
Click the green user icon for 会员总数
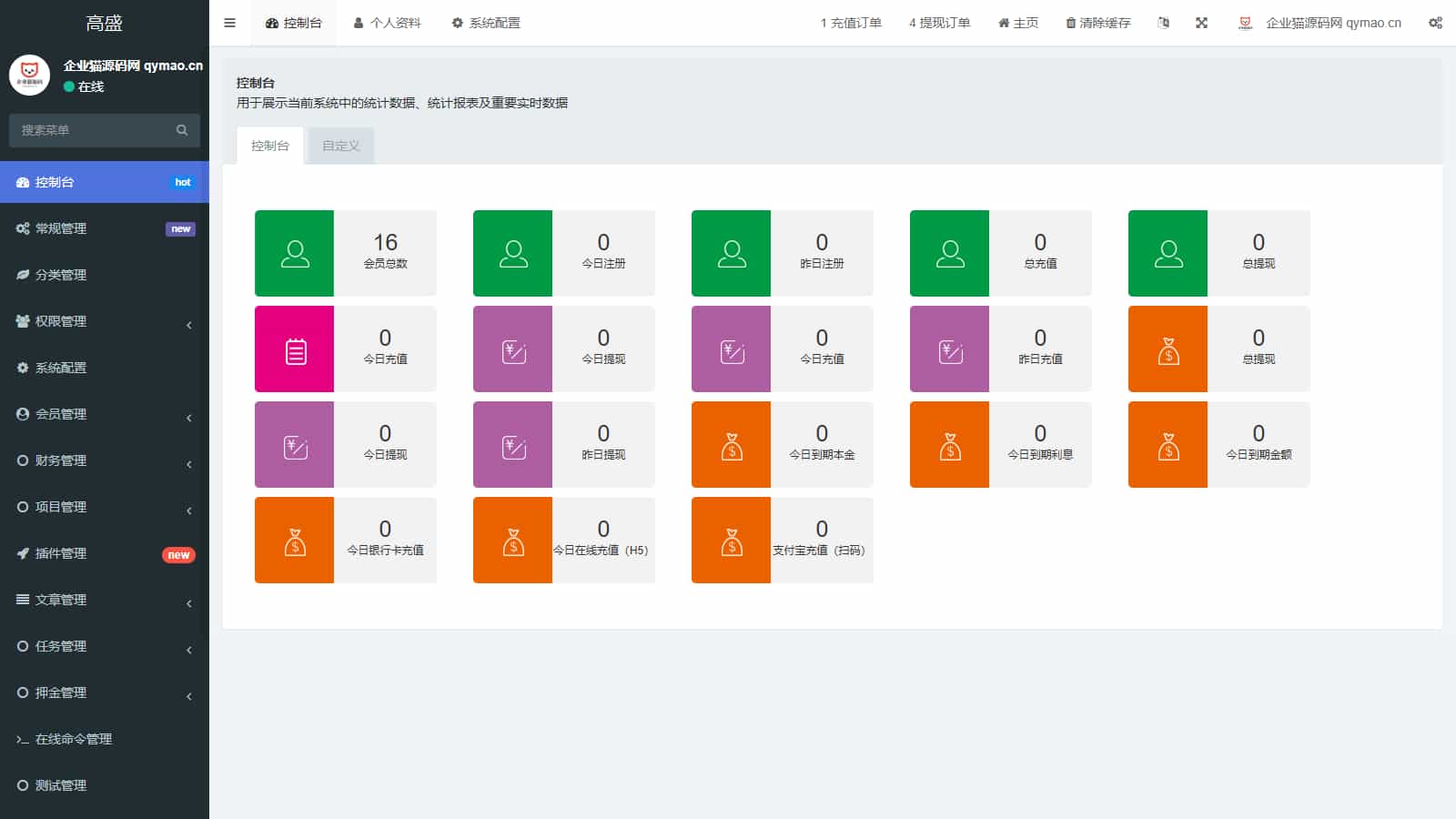[x=294, y=253]
